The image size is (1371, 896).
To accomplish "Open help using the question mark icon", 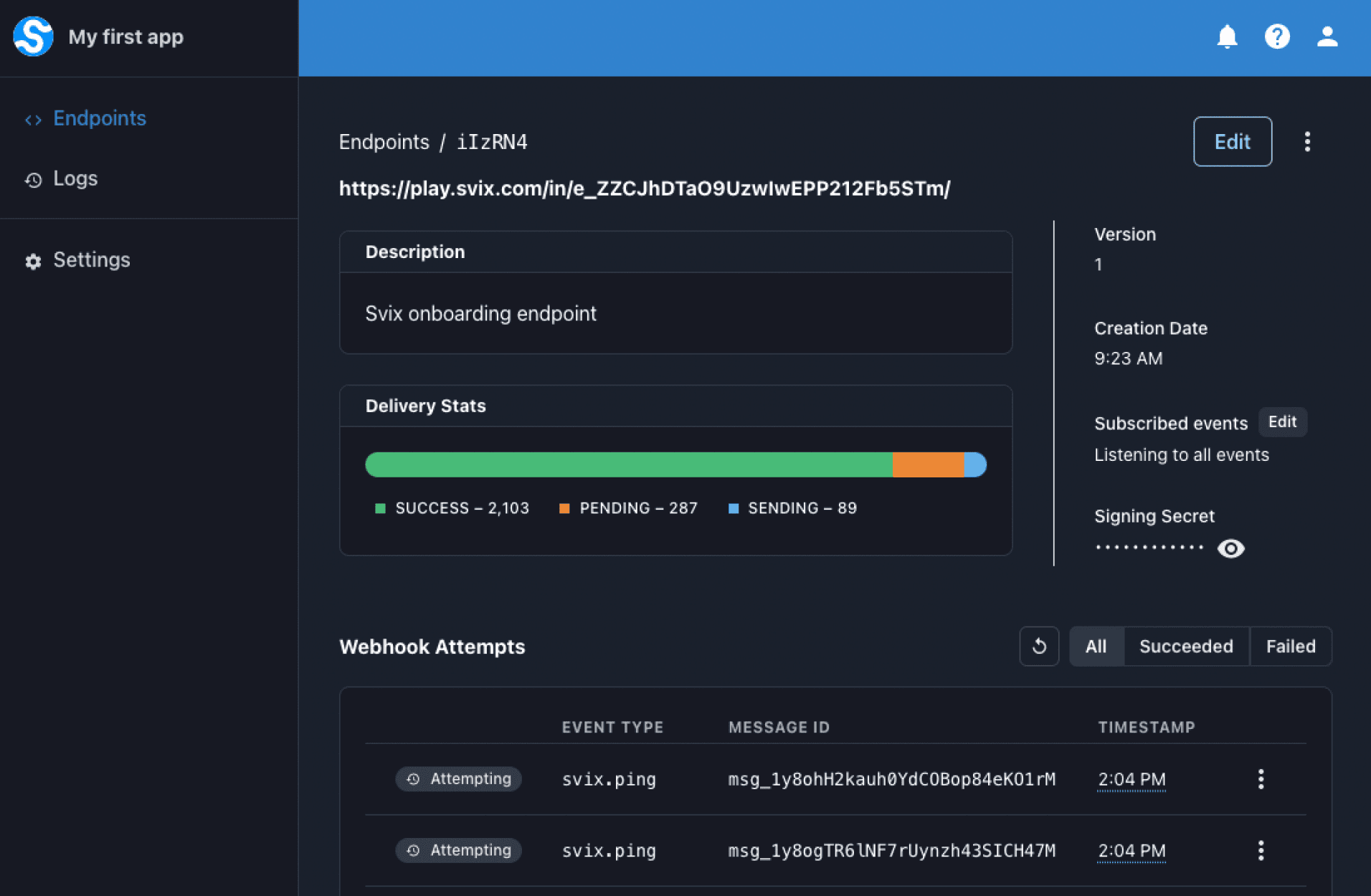I will coord(1277,37).
